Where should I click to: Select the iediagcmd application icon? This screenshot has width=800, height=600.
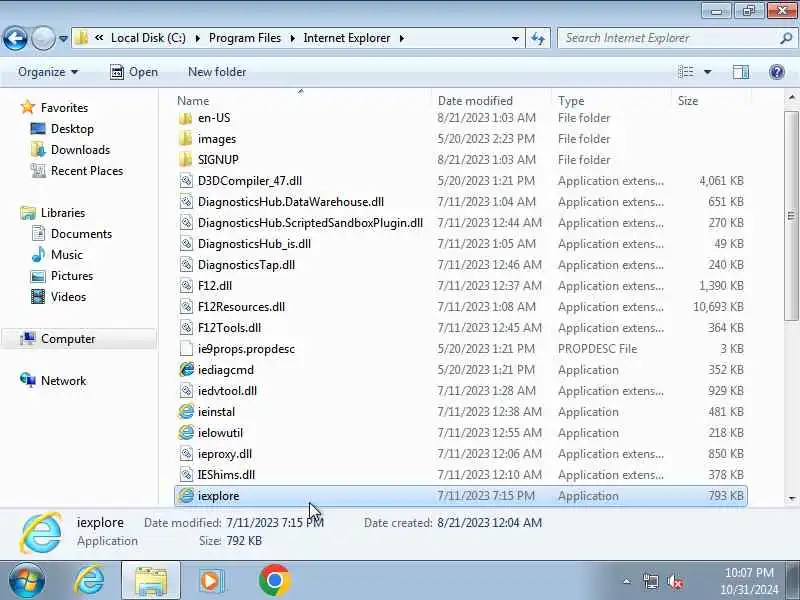coord(186,369)
